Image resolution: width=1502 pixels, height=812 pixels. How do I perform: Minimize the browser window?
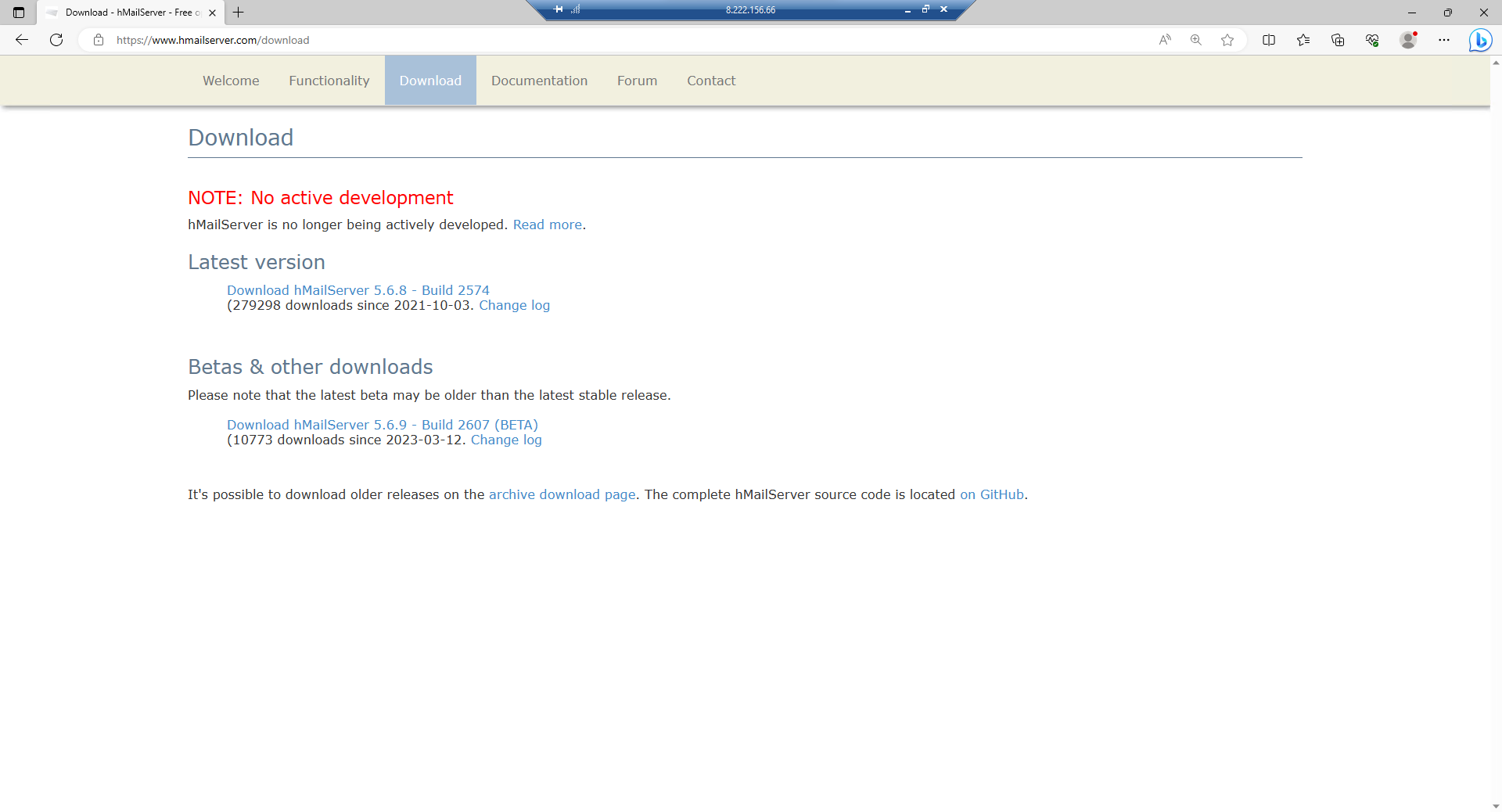click(1412, 13)
